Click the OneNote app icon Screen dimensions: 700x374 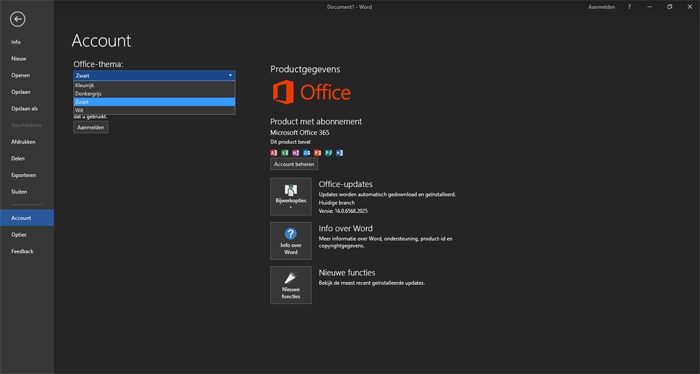pos(296,153)
